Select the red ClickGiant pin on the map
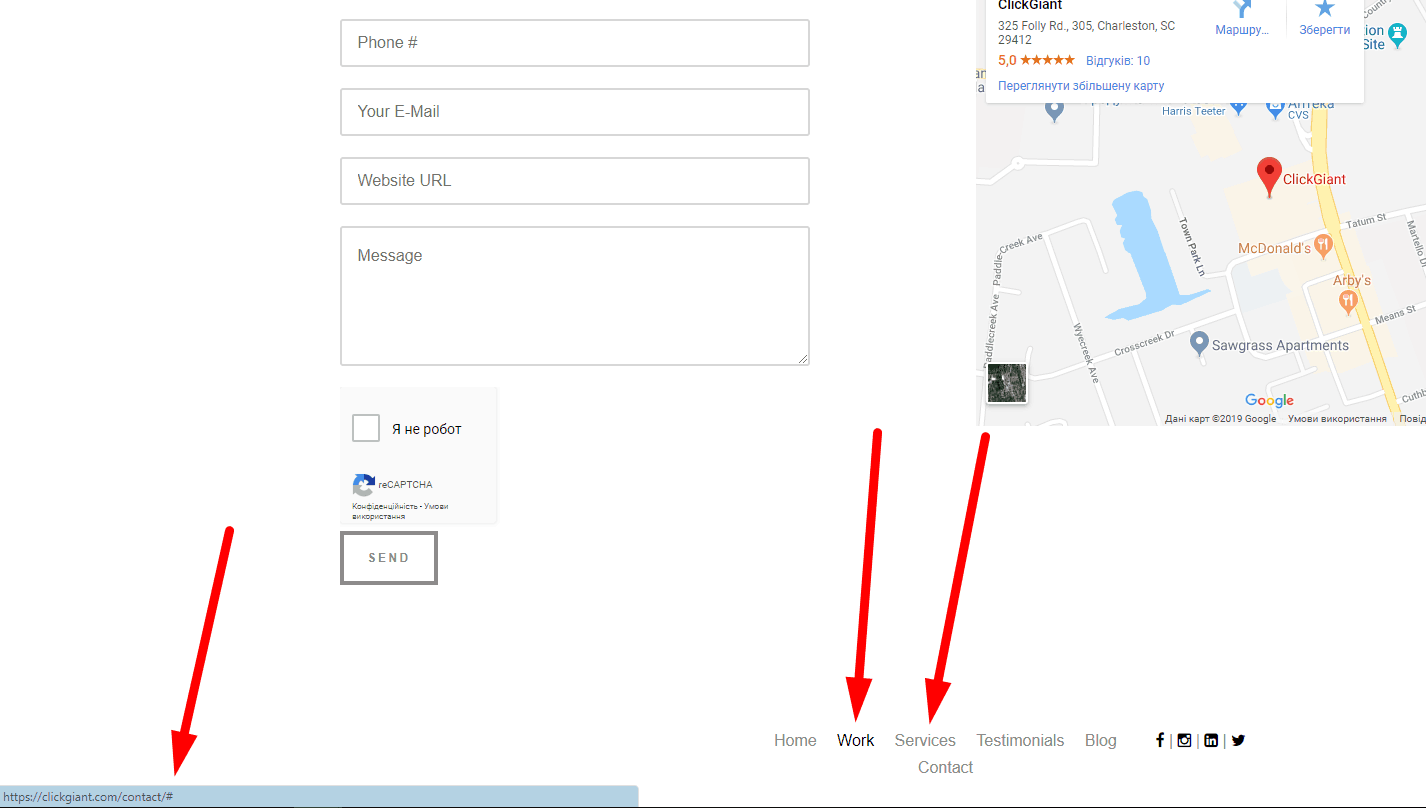The height and width of the screenshot is (808, 1426). [x=1269, y=172]
